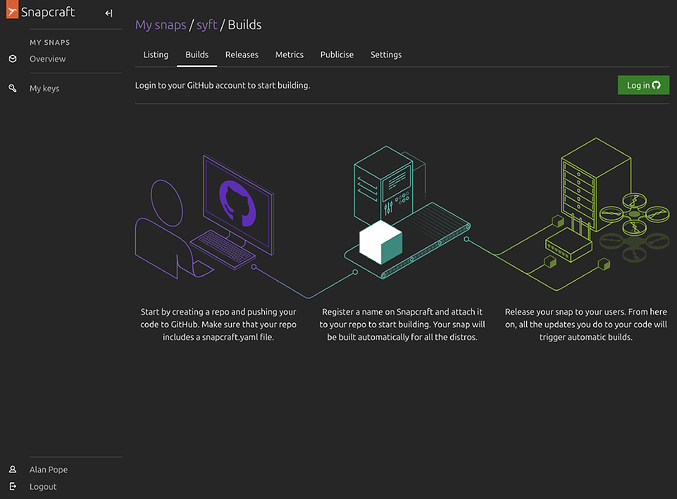Screen dimensions: 677x499
Task: Click the user icon beside Alan Pope
Action: click(x=12, y=469)
